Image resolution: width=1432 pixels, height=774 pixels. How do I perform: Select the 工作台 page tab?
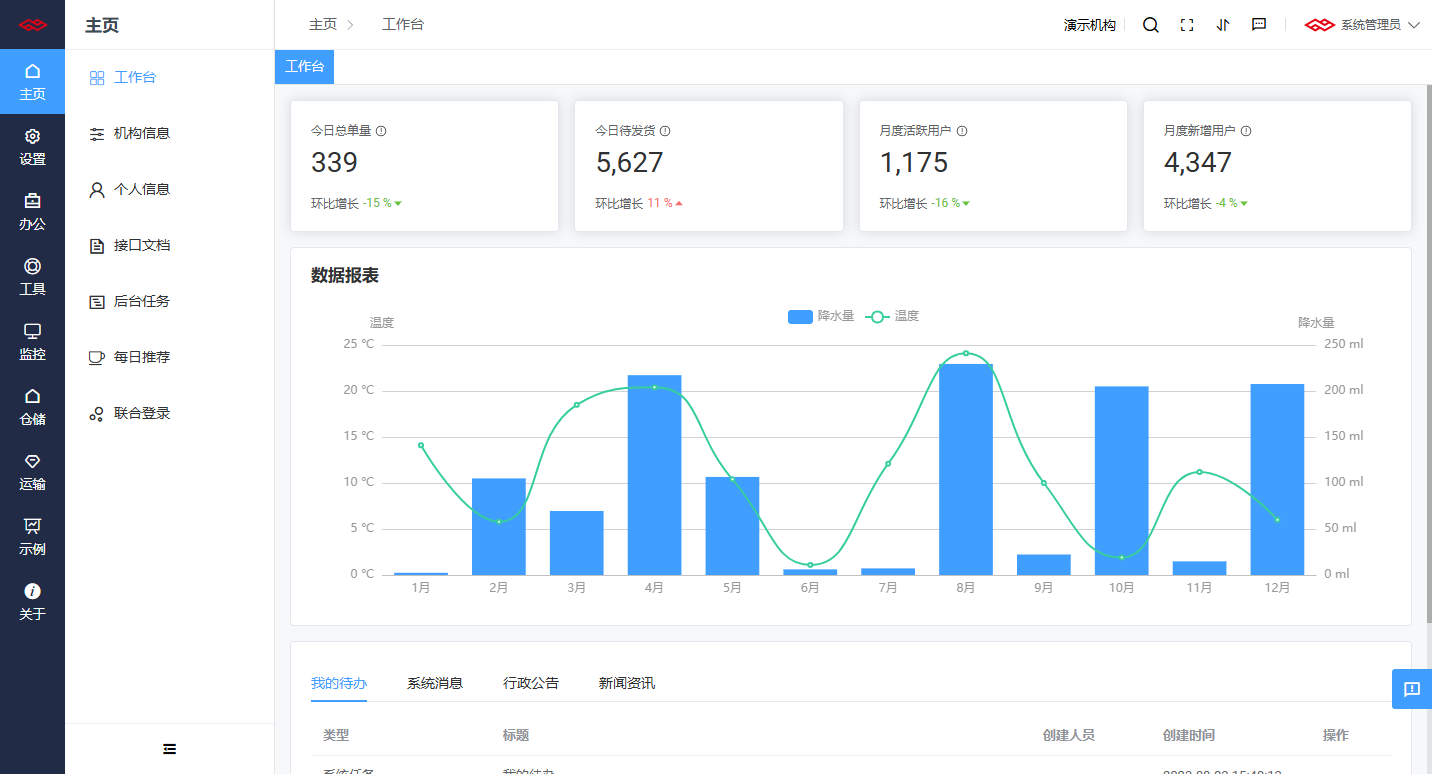tap(304, 67)
